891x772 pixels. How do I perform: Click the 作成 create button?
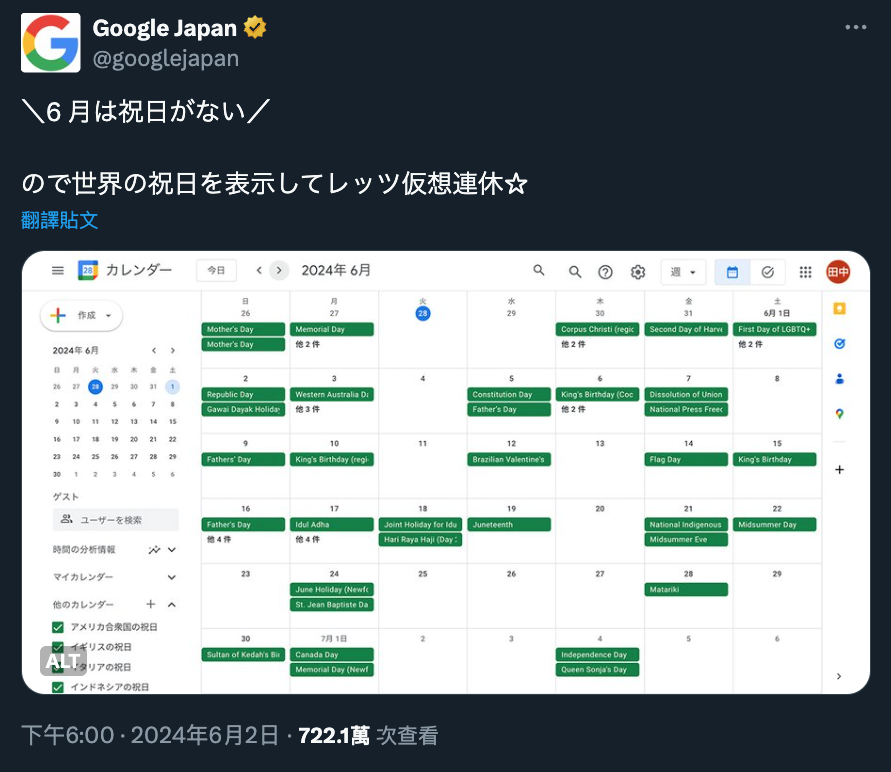tap(82, 315)
